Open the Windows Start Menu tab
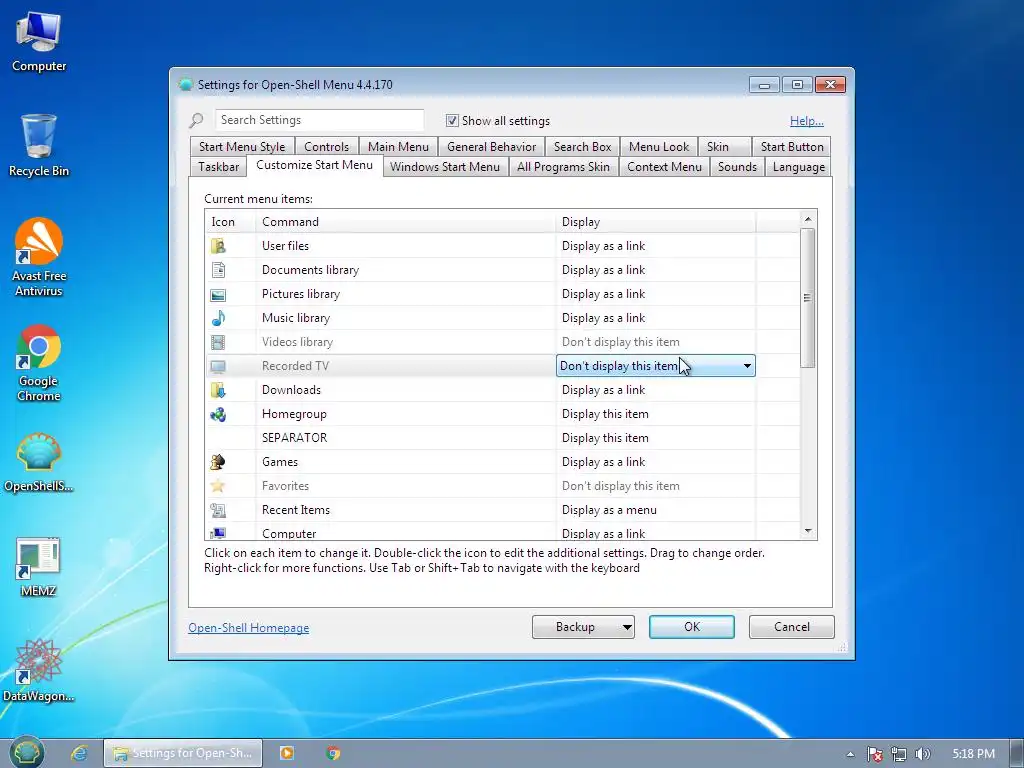 (445, 167)
